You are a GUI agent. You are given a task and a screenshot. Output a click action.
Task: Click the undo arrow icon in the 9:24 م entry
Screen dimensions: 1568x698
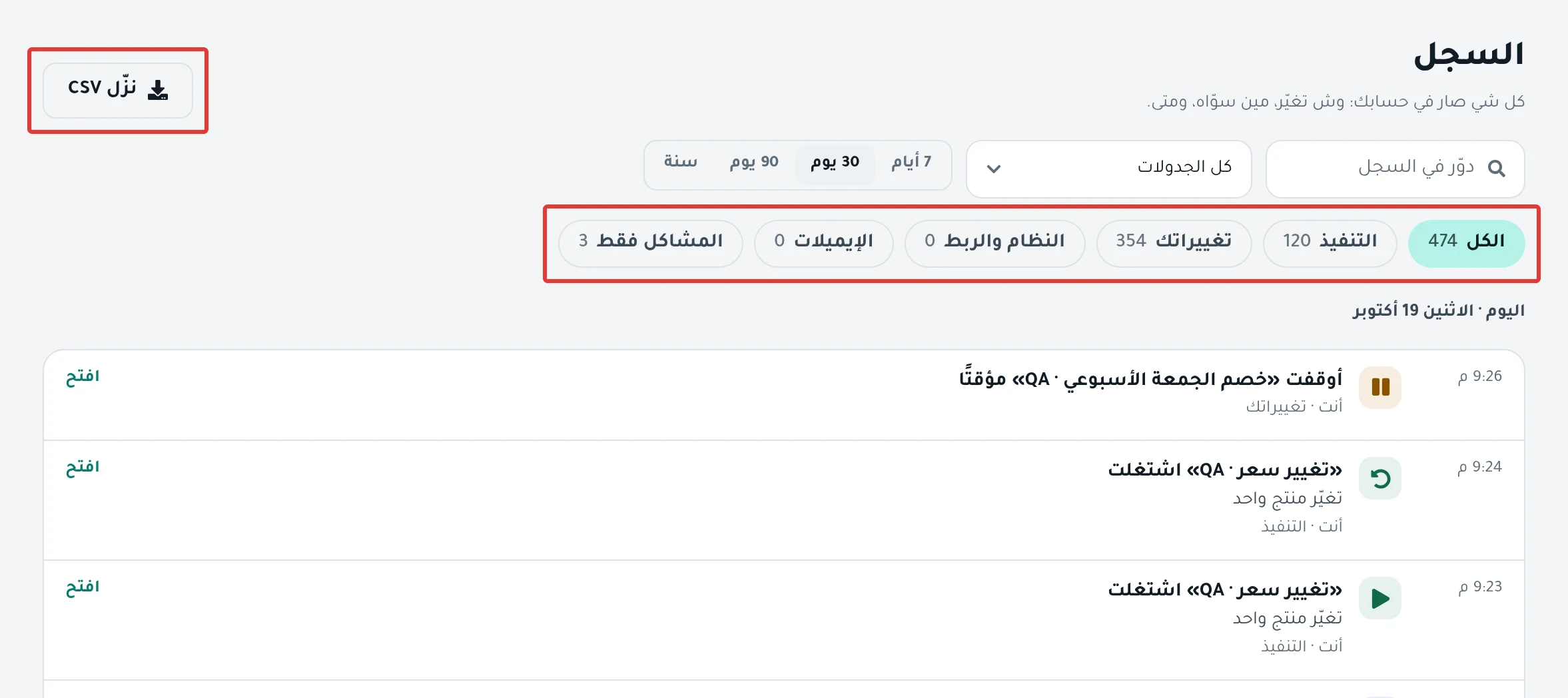click(1380, 478)
